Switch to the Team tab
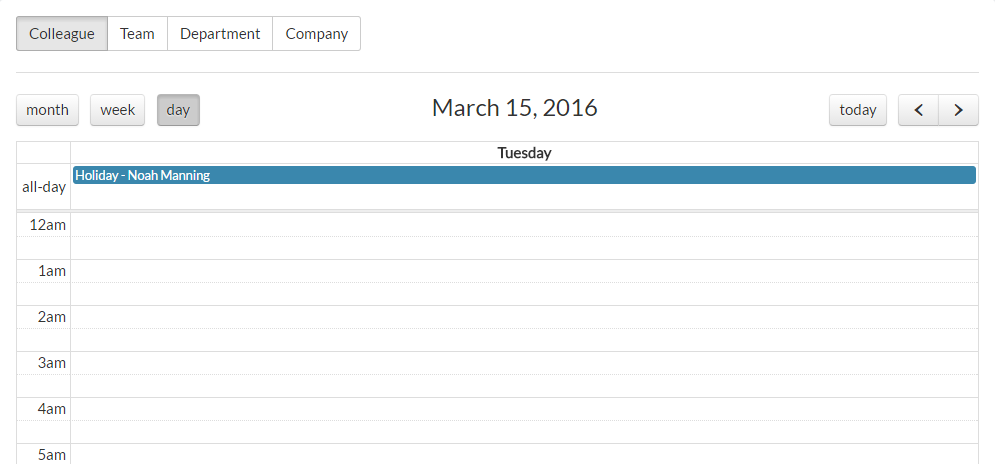The image size is (995, 464). tap(137, 33)
